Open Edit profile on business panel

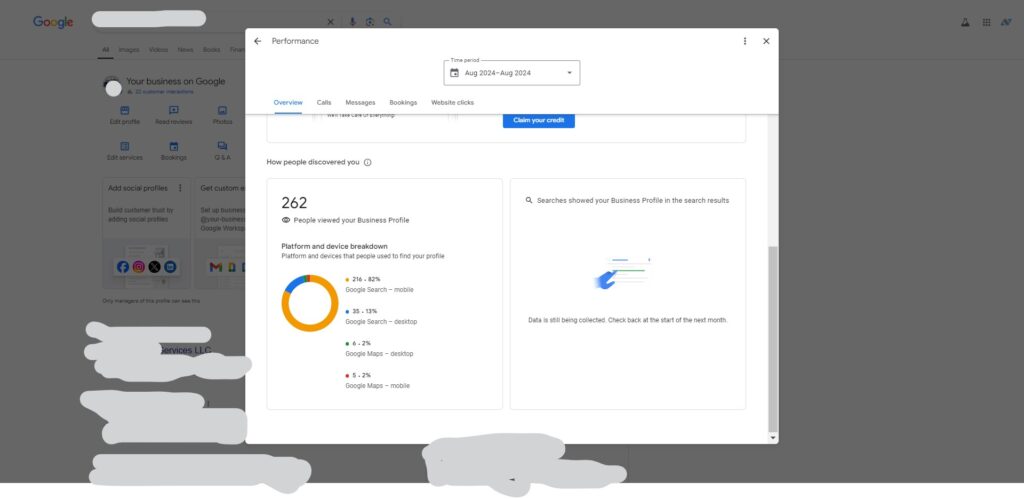click(x=124, y=116)
